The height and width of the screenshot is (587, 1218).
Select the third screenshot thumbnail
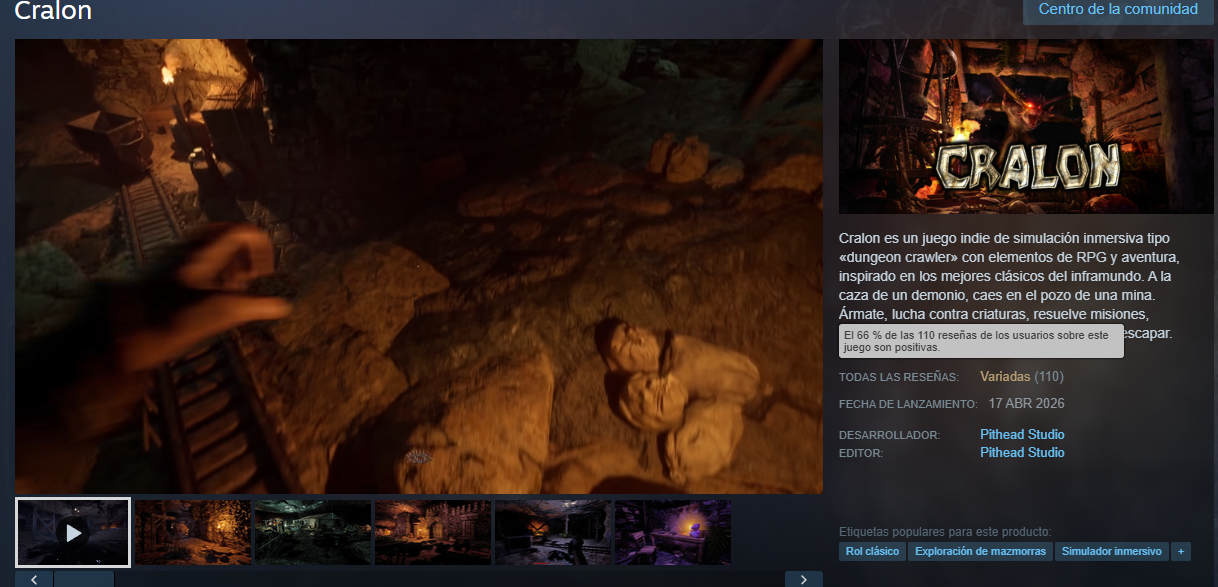(313, 532)
